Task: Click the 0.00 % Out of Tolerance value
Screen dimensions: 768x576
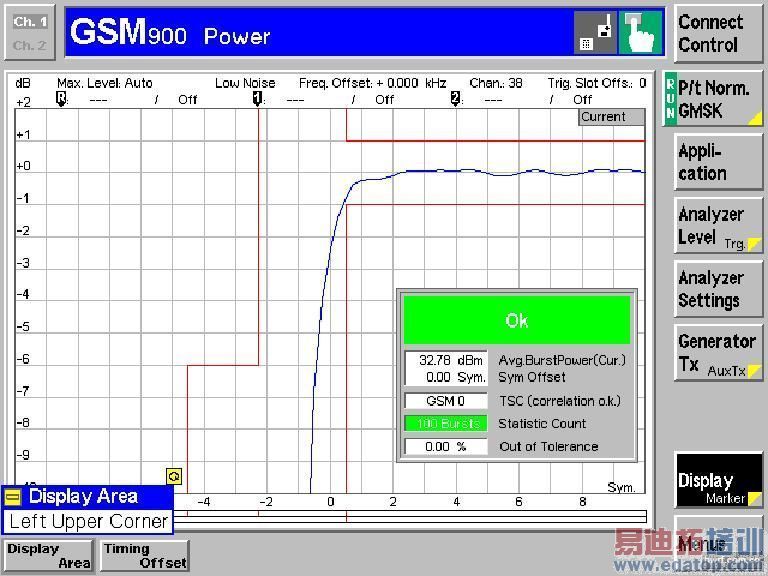Action: coord(446,447)
